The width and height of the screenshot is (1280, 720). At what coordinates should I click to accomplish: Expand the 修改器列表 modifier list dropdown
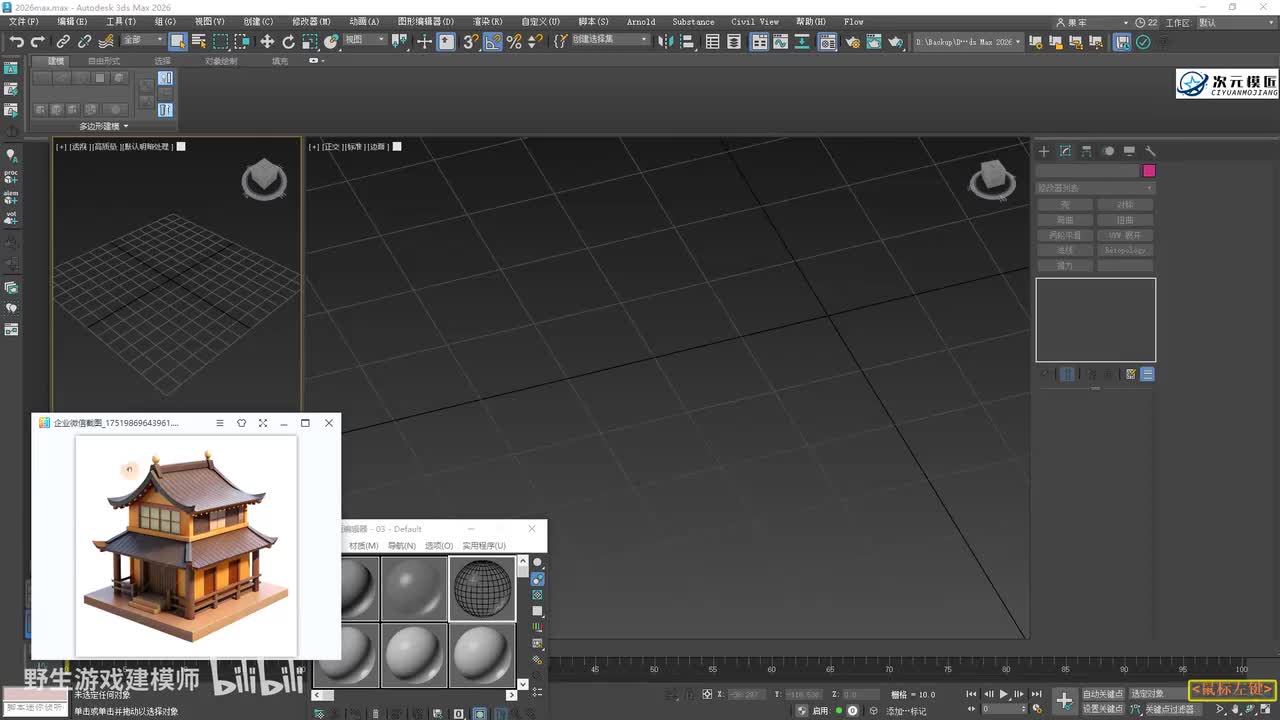click(1095, 188)
